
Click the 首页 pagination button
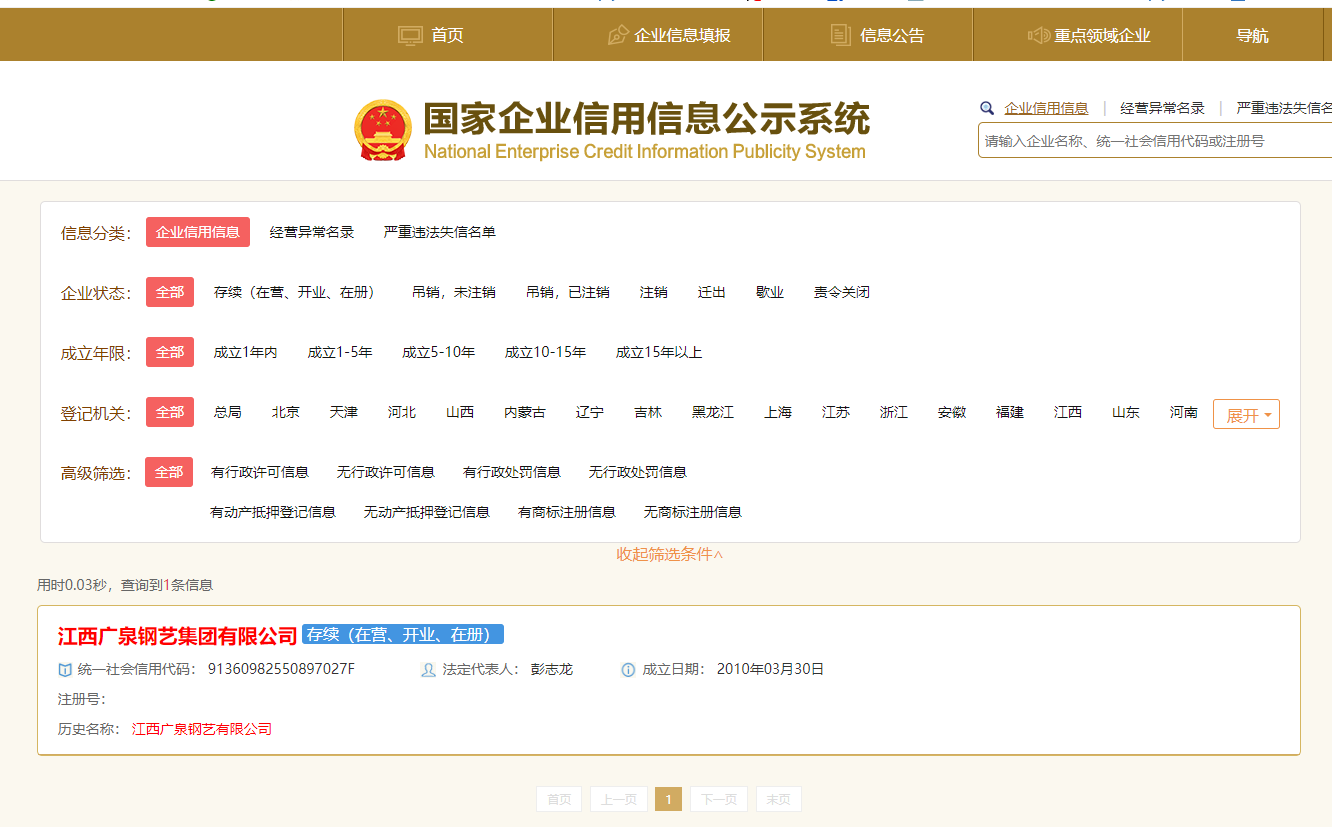point(559,799)
